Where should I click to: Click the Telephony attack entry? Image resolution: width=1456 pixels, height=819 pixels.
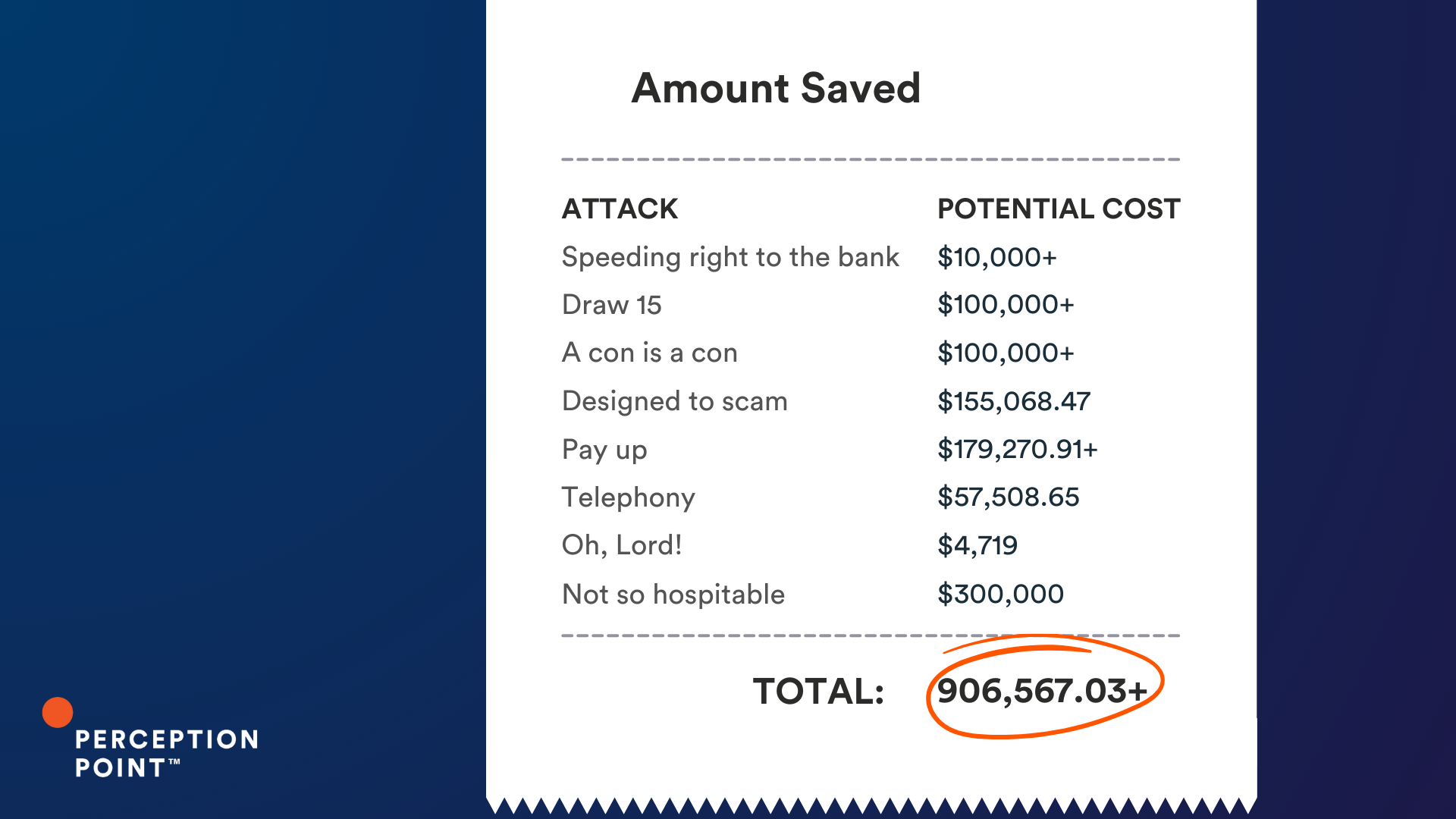tap(628, 498)
